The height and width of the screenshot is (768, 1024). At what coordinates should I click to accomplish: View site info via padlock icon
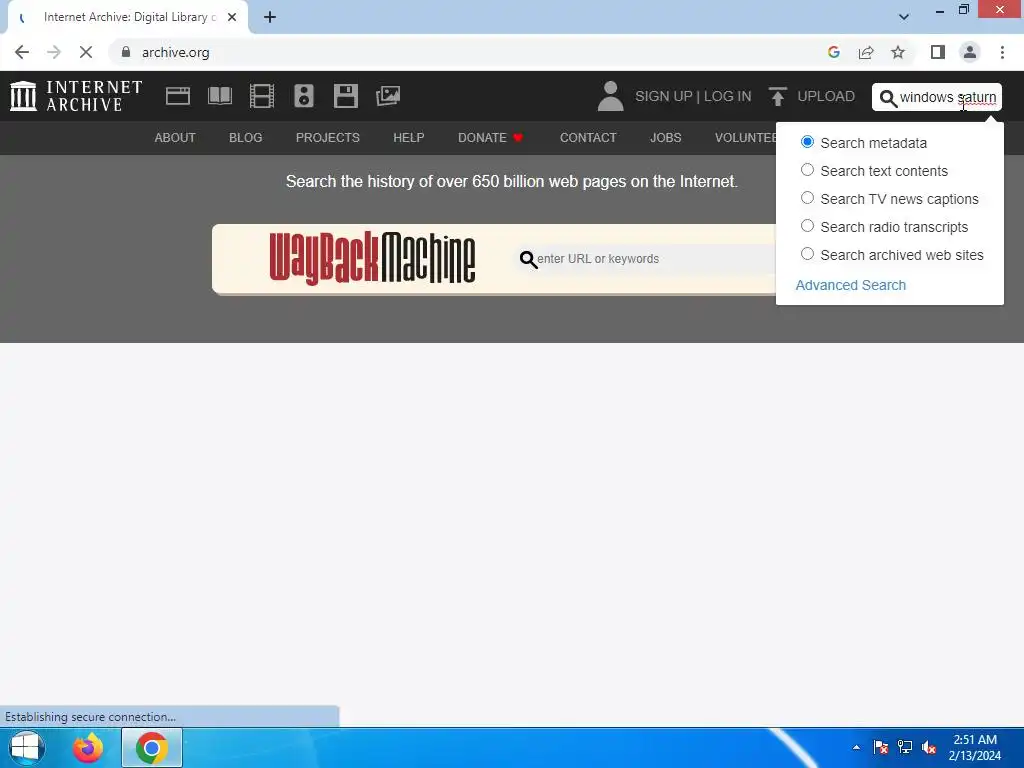[x=126, y=52]
